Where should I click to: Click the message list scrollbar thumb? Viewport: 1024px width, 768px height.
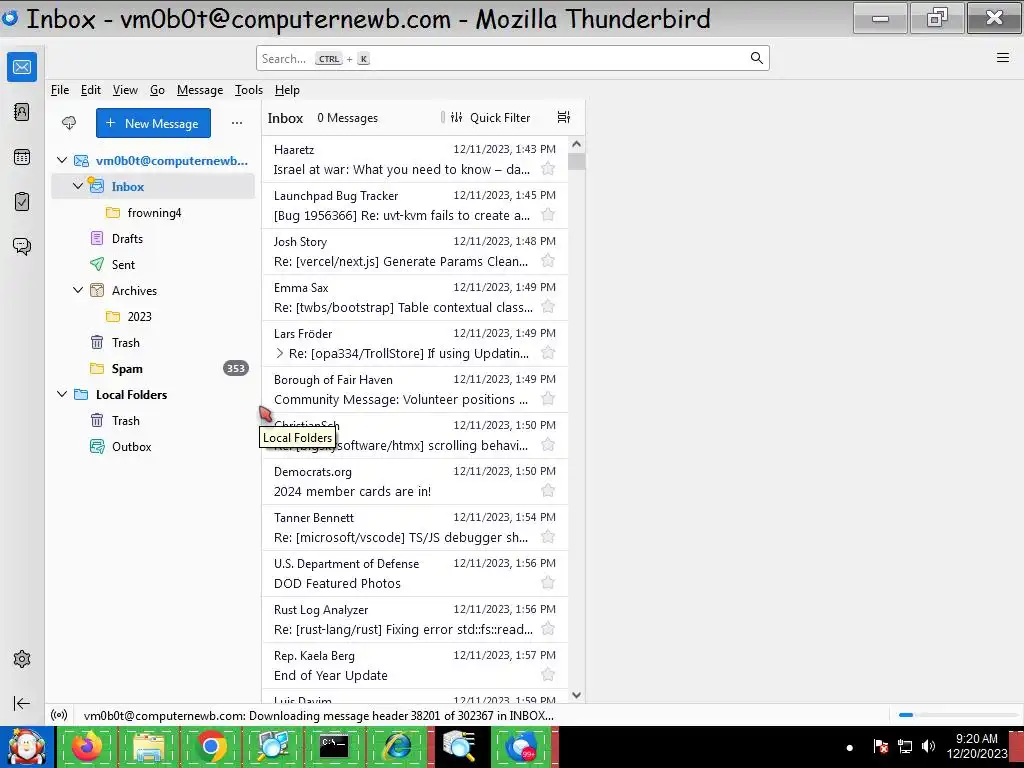pos(576,161)
